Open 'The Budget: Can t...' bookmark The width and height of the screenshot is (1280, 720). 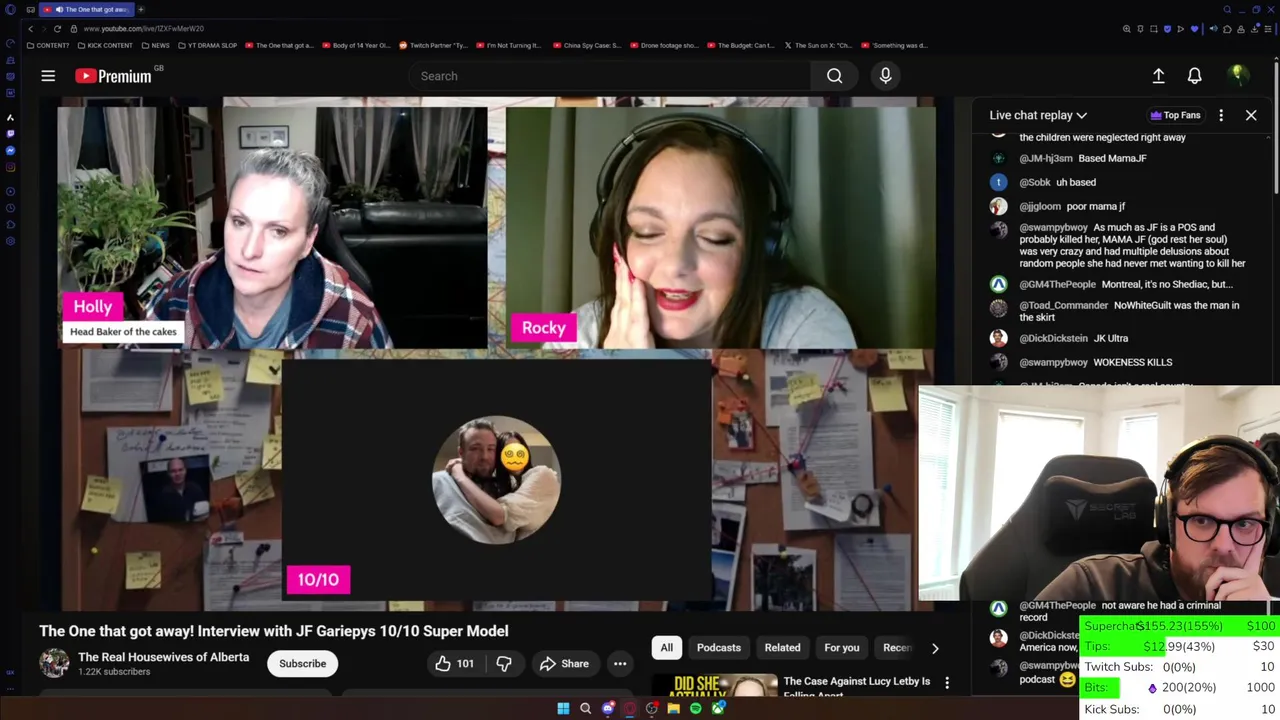click(x=741, y=45)
